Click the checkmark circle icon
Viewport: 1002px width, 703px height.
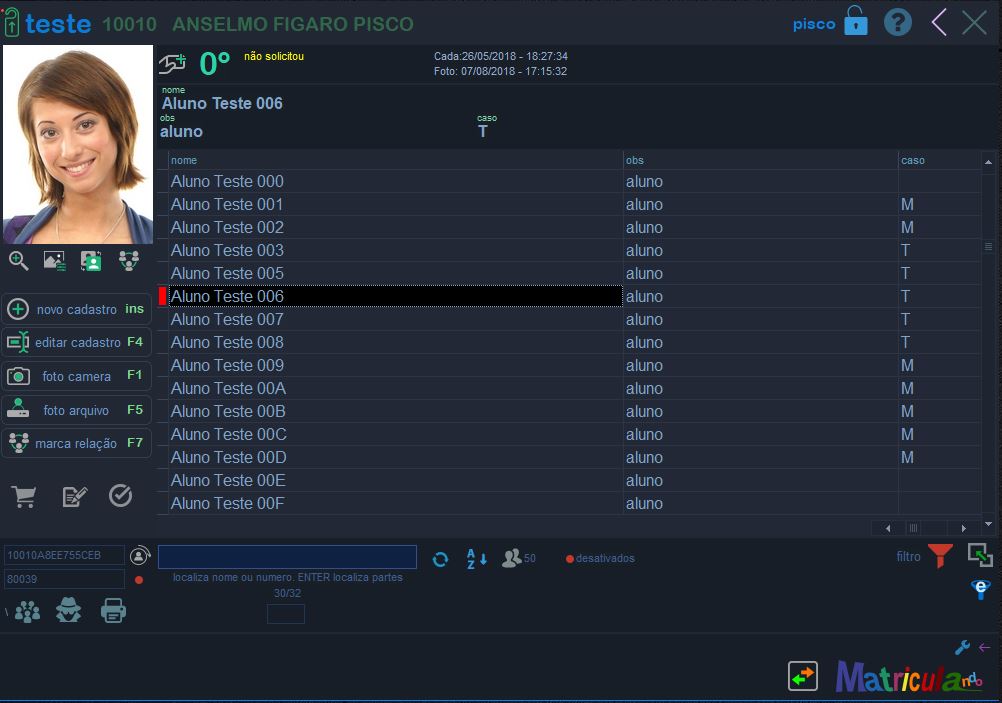(120, 496)
